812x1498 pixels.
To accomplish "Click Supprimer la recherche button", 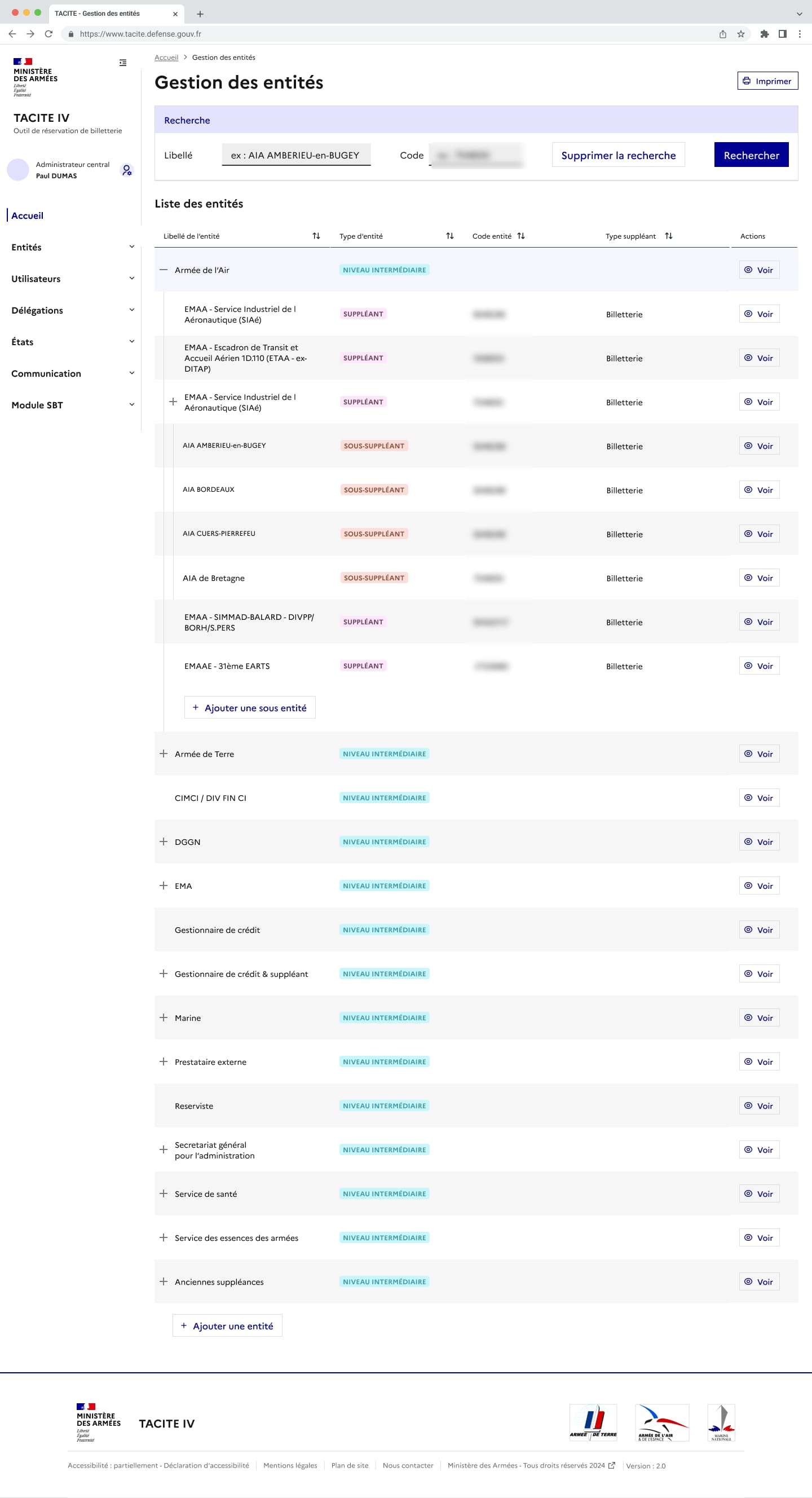I will point(618,155).
